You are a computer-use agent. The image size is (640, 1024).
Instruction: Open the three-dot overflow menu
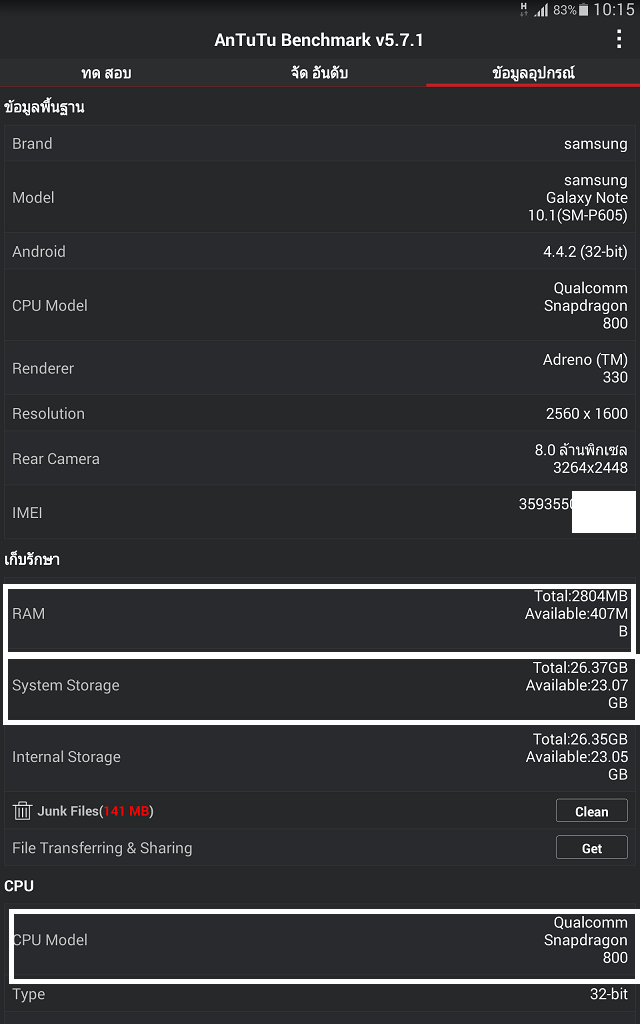(x=620, y=40)
